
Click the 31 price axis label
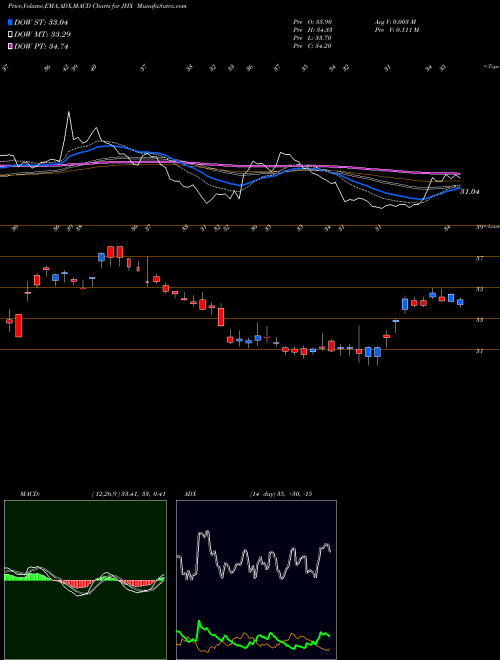[x=479, y=351]
